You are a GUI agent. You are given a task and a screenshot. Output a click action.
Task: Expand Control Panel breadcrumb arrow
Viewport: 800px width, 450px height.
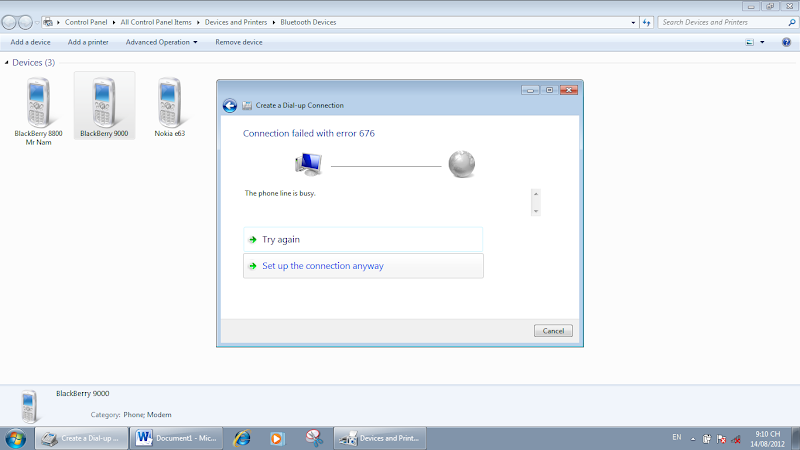coord(114,22)
